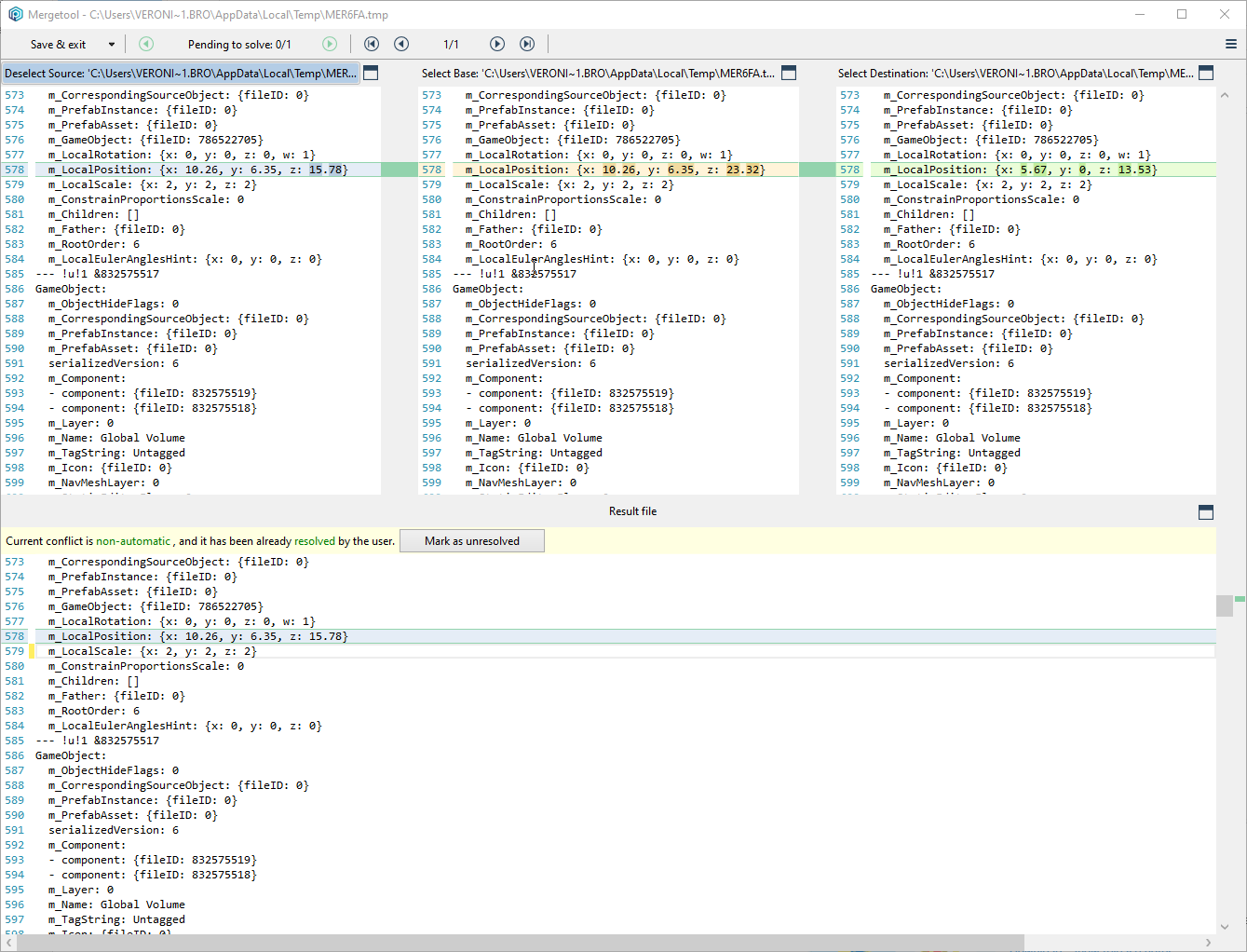Jump to the last conflict

527,44
